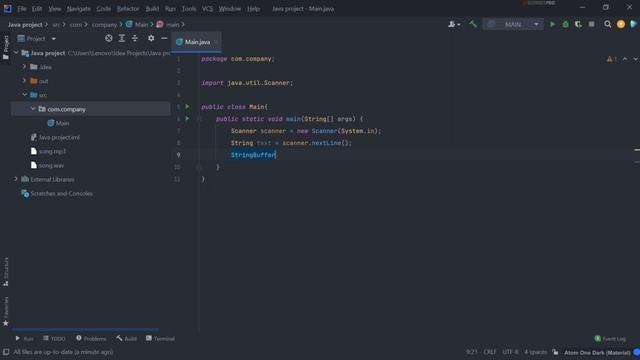Run class Main from gutter arrow
The height and width of the screenshot is (360, 640).
tap(187, 107)
